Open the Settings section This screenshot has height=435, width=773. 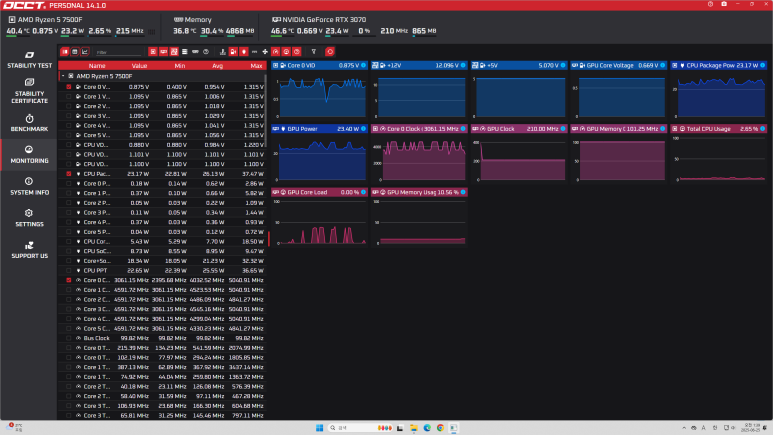click(29, 218)
